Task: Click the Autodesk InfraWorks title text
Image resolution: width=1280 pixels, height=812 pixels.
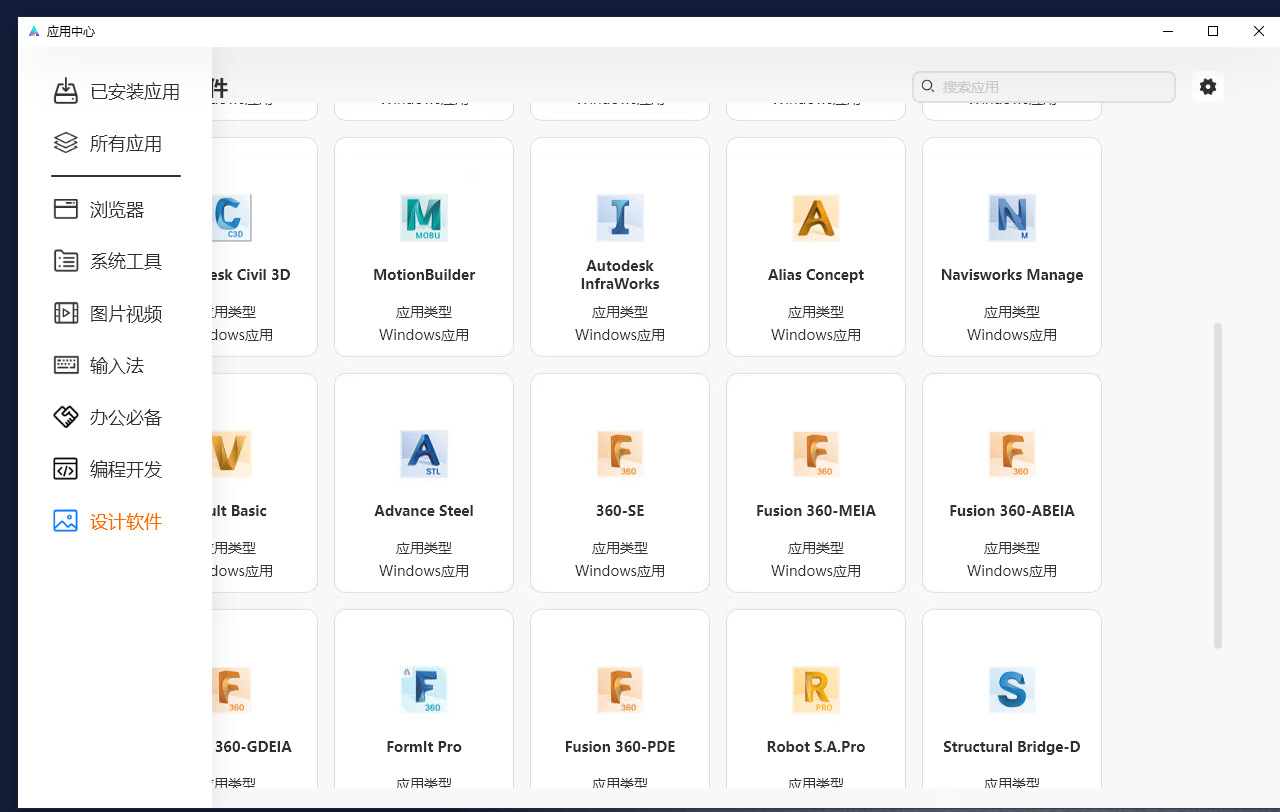Action: tap(620, 275)
